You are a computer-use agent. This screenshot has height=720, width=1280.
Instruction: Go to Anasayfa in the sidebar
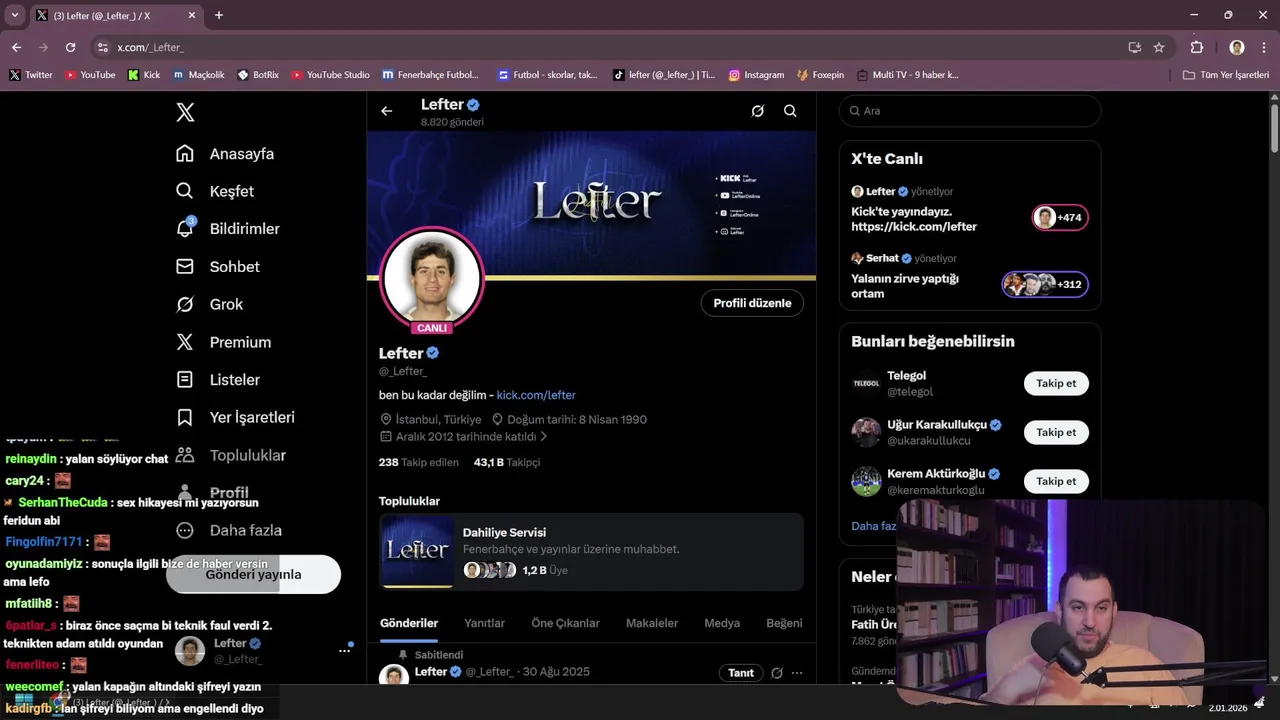pos(241,154)
